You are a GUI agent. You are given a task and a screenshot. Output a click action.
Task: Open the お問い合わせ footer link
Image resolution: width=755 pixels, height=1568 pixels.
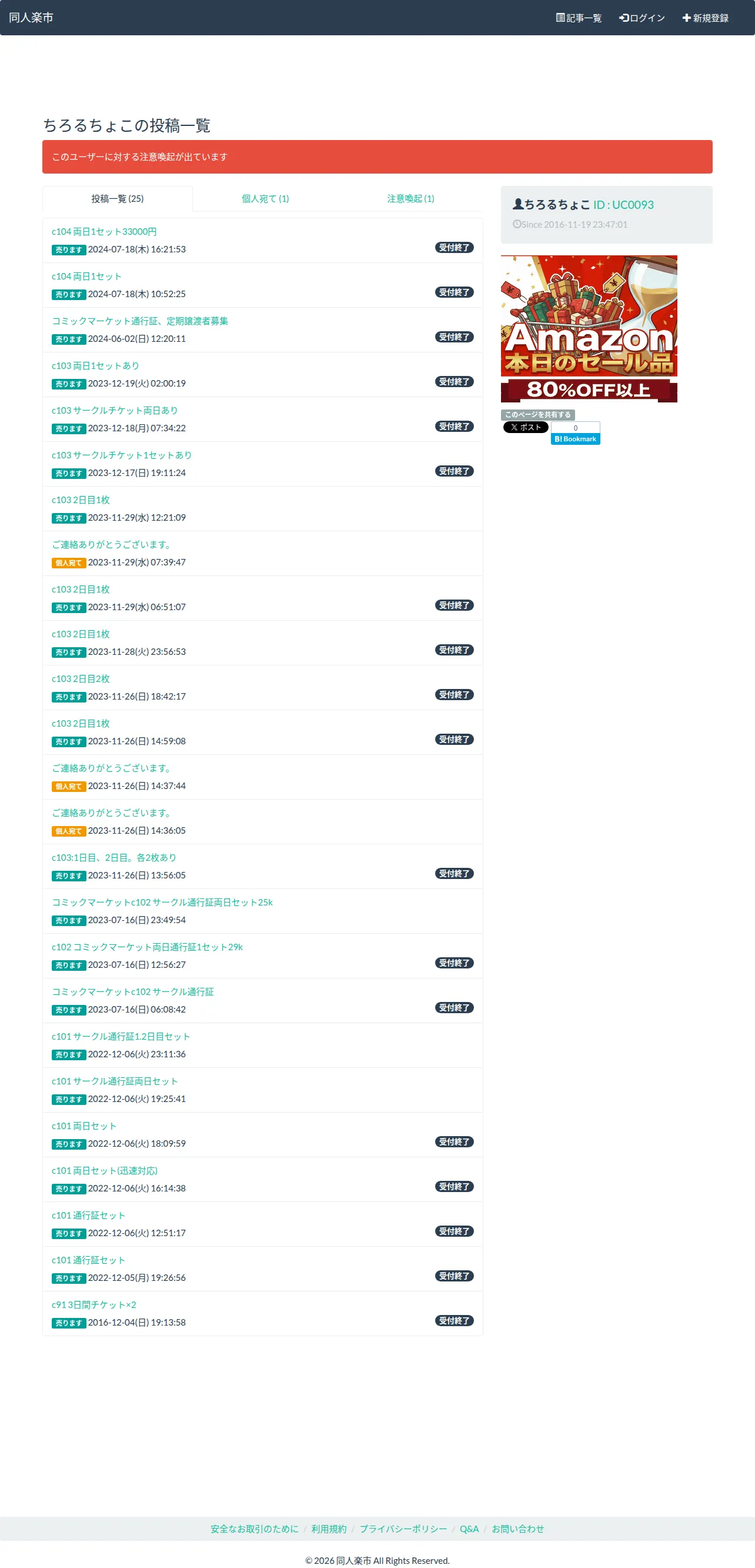[517, 1529]
